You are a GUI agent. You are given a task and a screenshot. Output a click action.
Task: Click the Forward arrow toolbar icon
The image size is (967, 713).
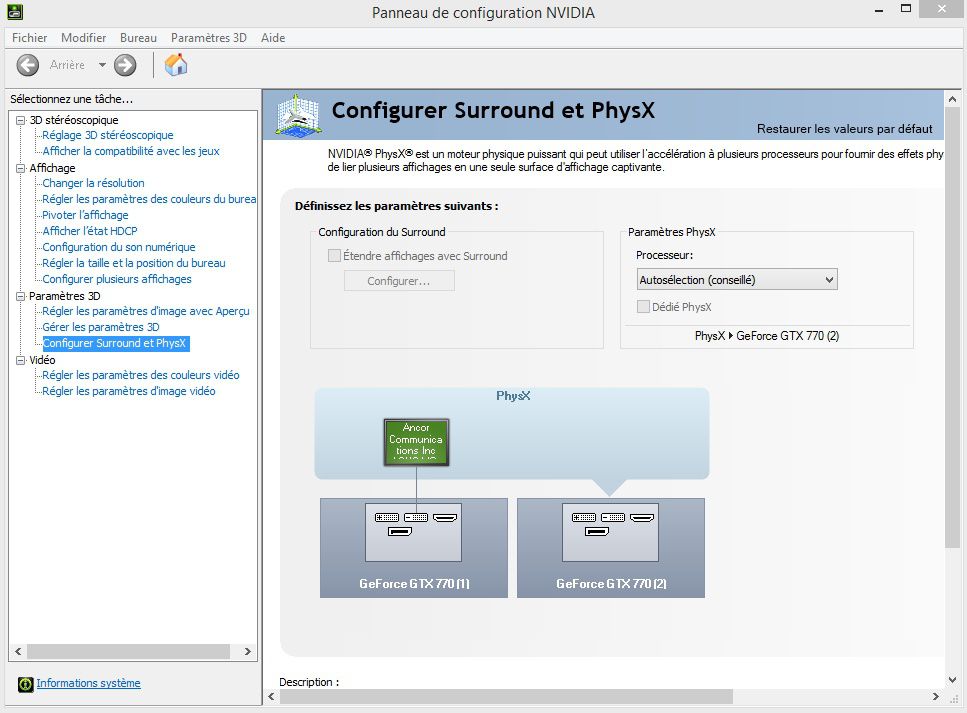click(125, 65)
